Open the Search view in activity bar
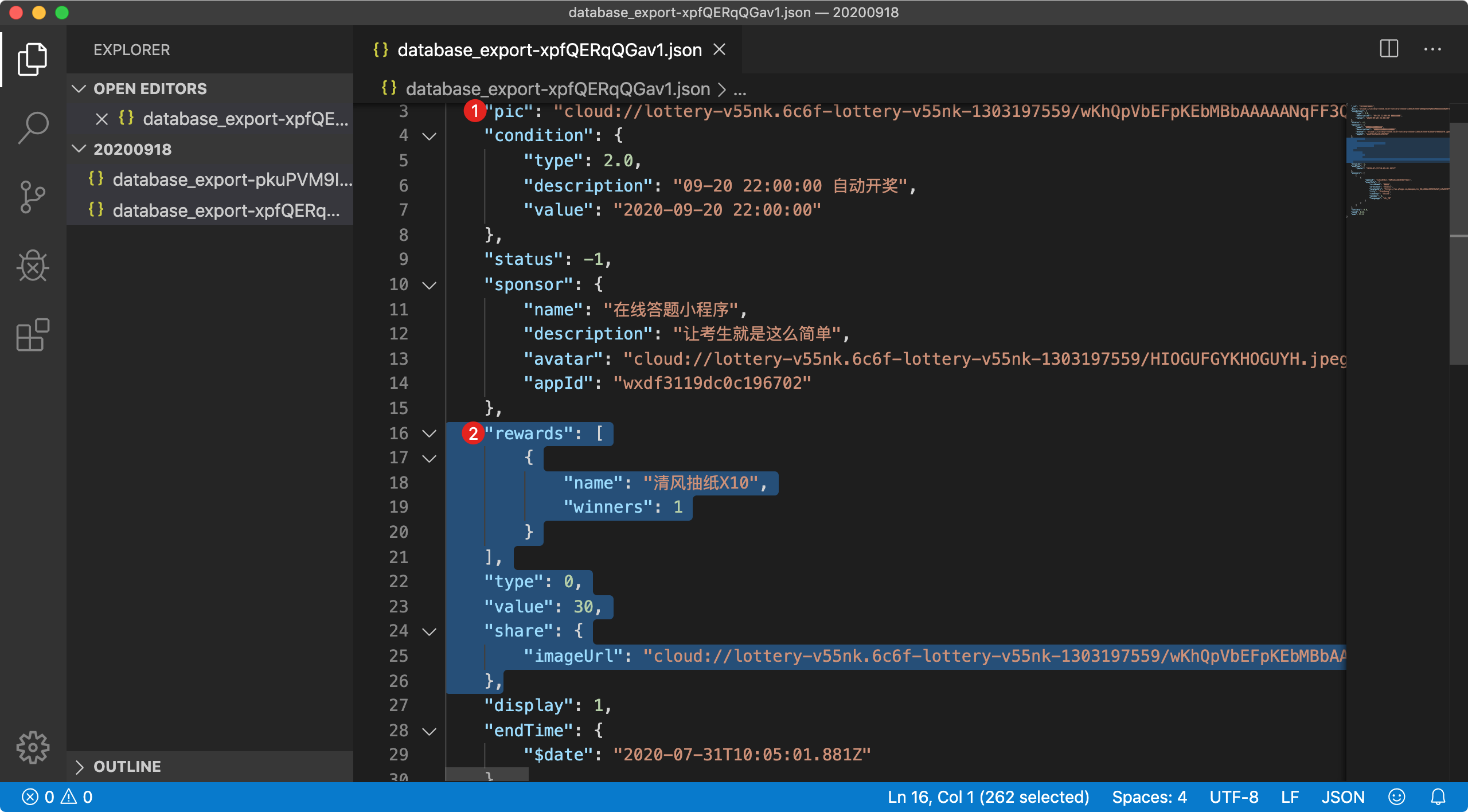This screenshot has width=1468, height=812. point(33,127)
